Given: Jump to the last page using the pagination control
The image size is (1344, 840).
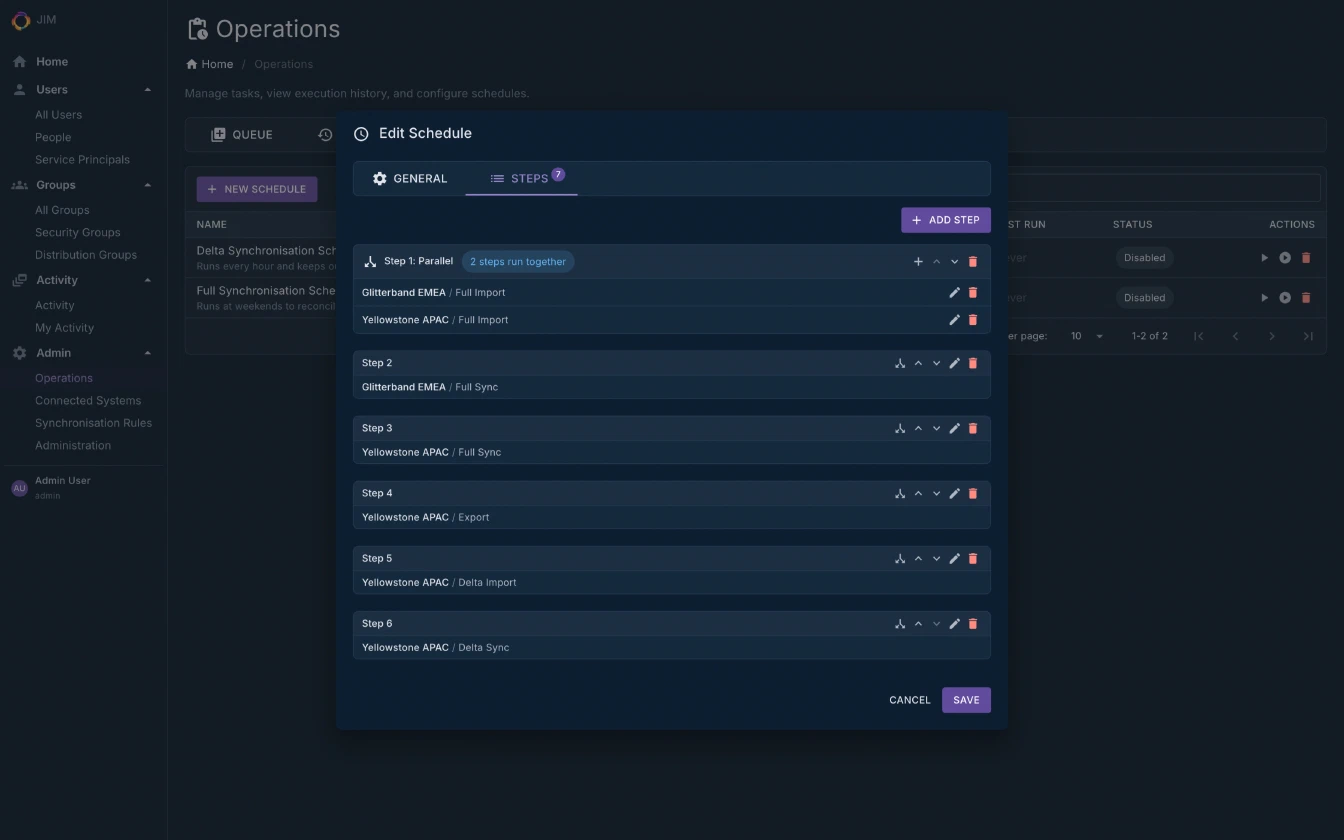Looking at the screenshot, I should (1308, 336).
